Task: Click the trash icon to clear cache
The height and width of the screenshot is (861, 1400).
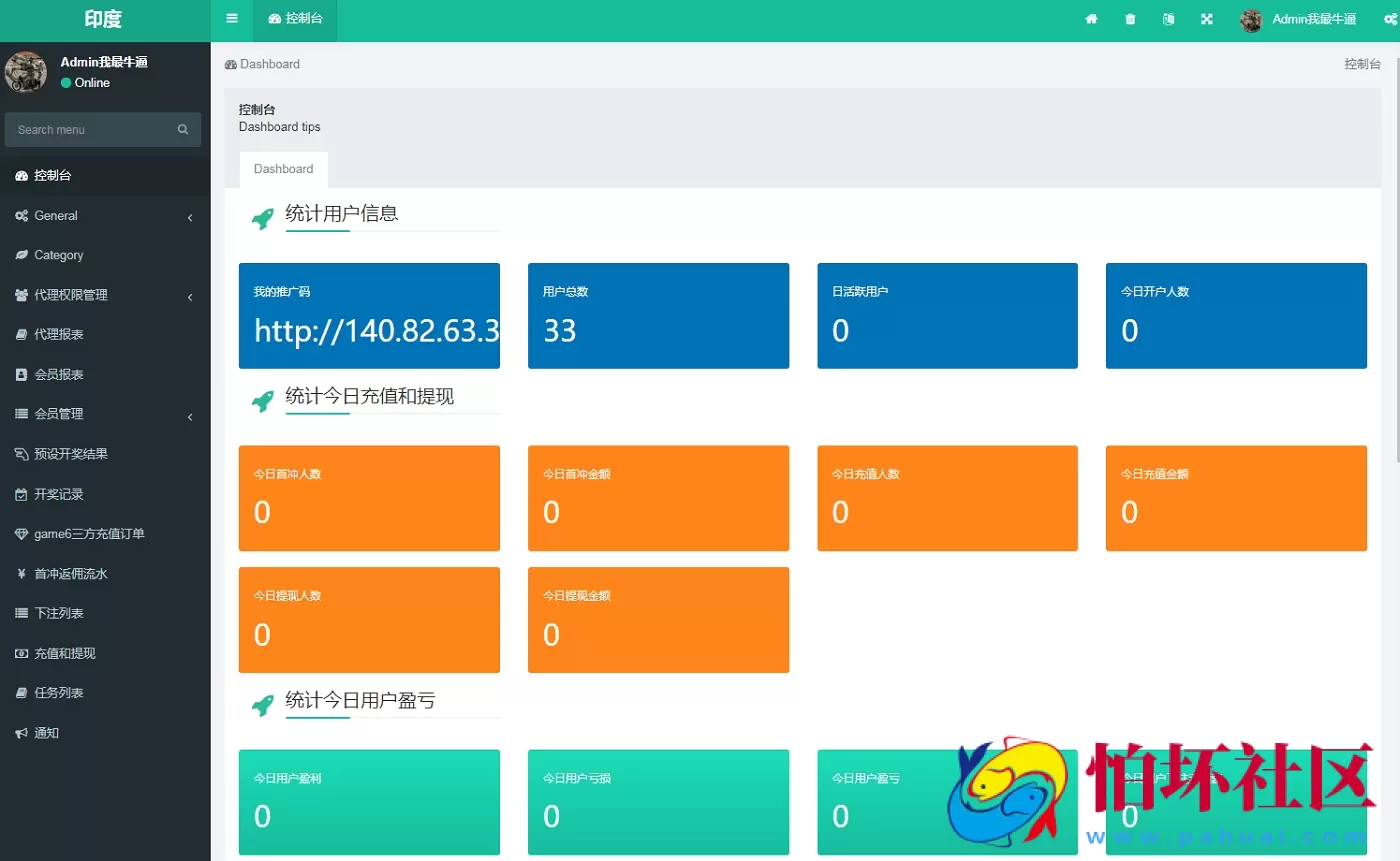Action: [1130, 19]
